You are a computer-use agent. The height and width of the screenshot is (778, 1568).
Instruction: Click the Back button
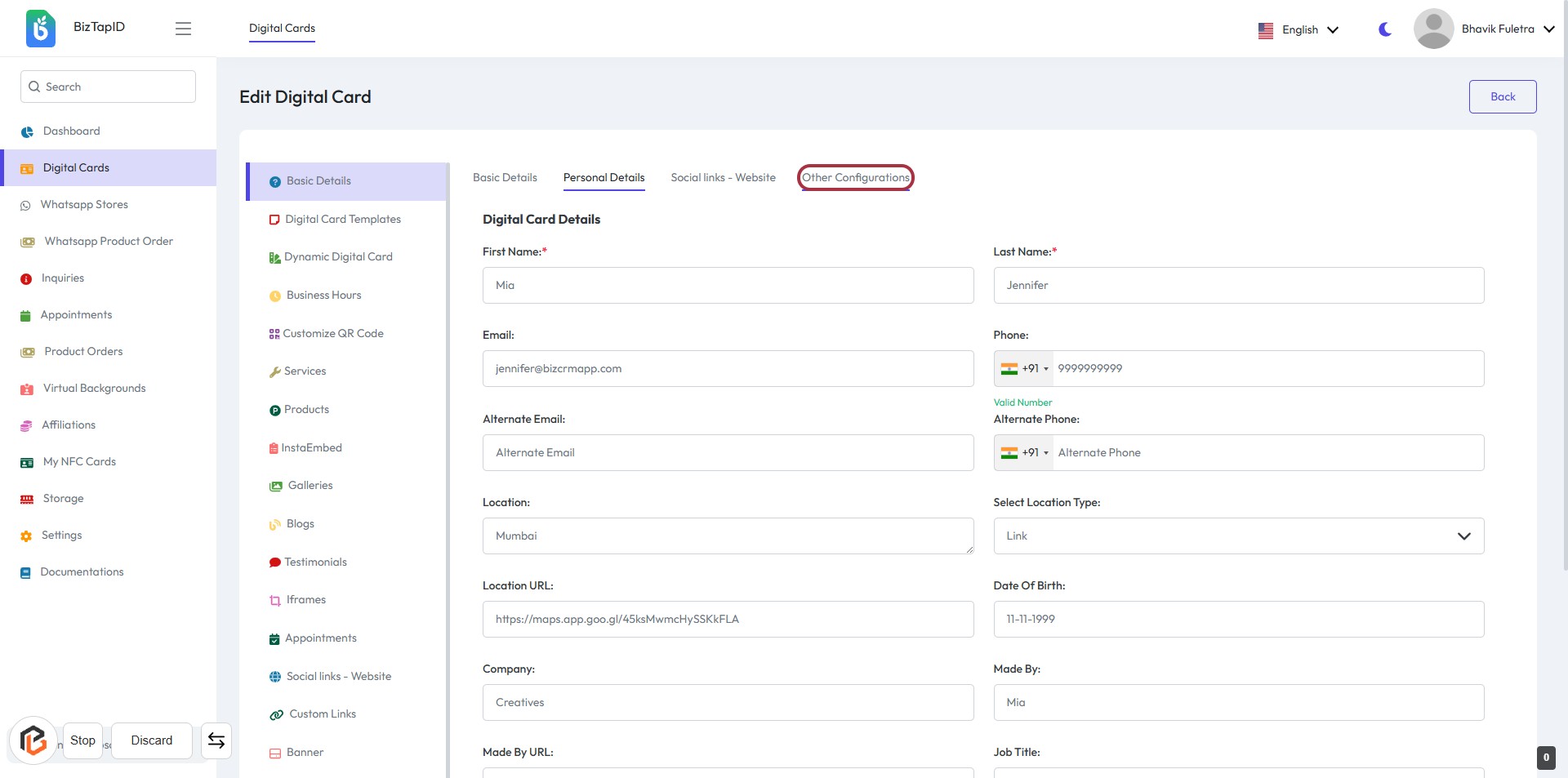pos(1502,97)
